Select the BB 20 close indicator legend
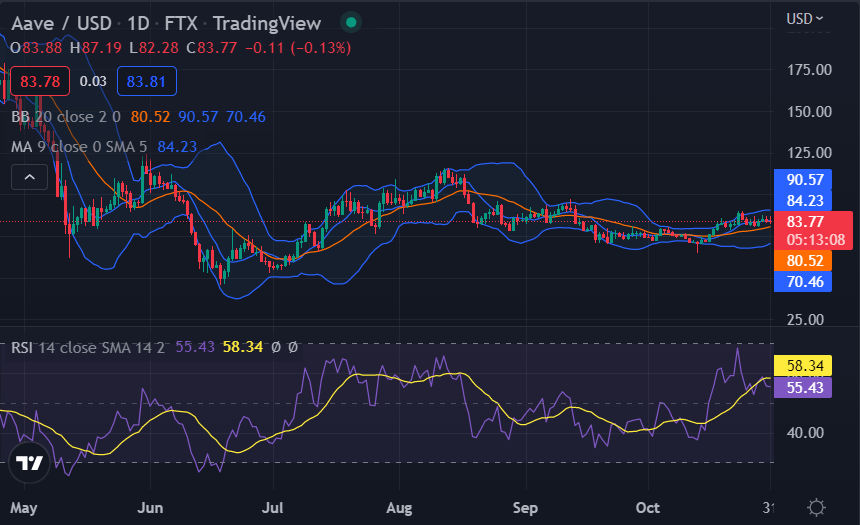 (66, 117)
